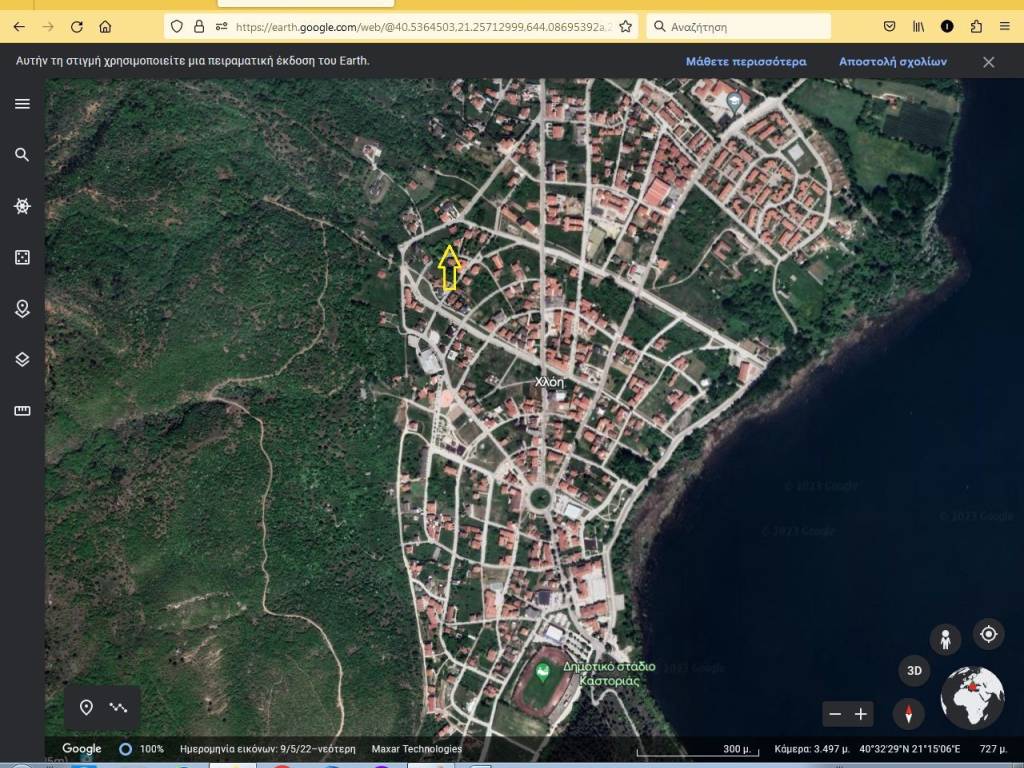Screen dimensions: 1024x768
Task: Open the Google Earth hamburger menu
Action: [x=22, y=104]
